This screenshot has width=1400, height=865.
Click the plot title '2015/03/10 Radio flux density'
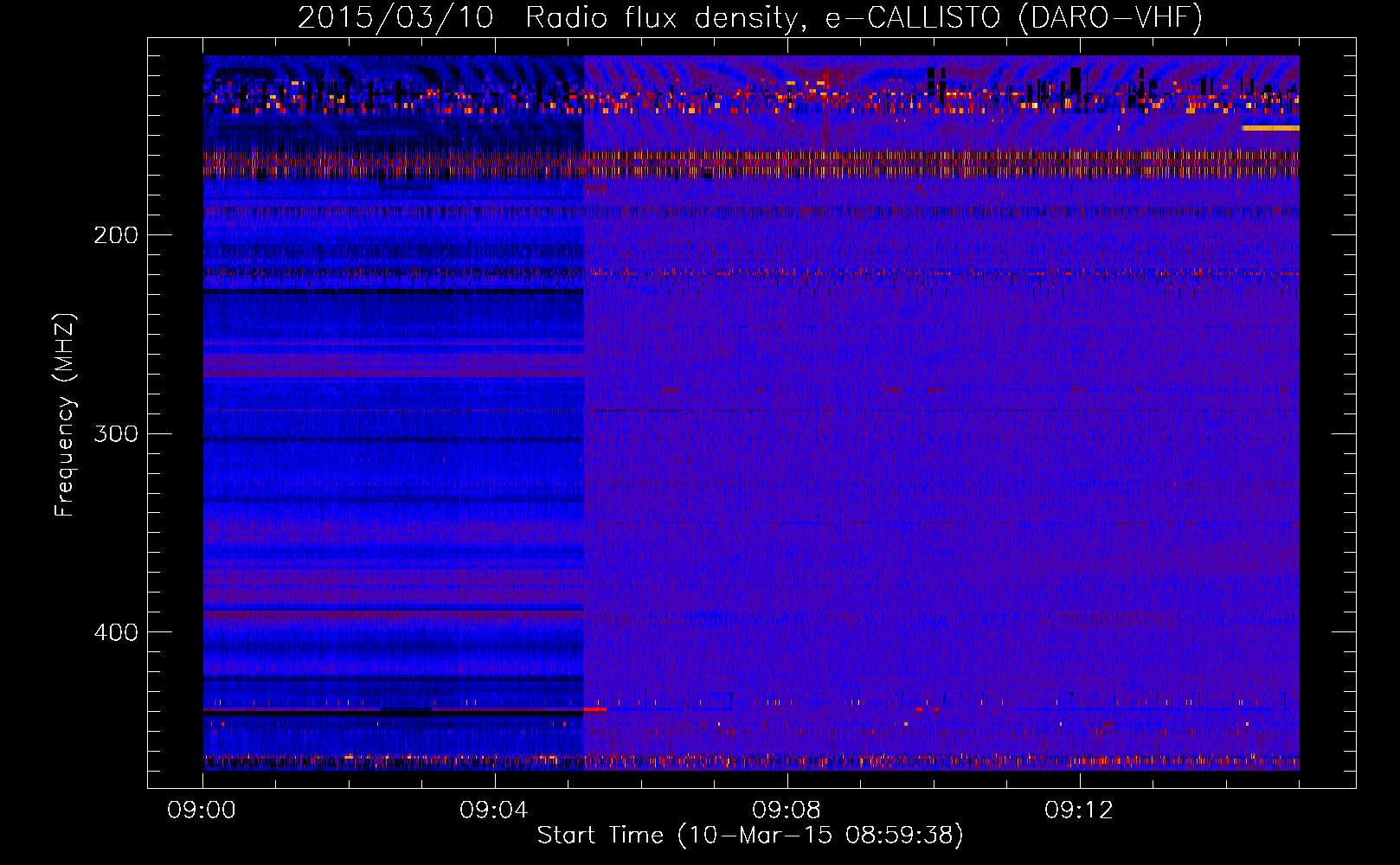(548, 17)
